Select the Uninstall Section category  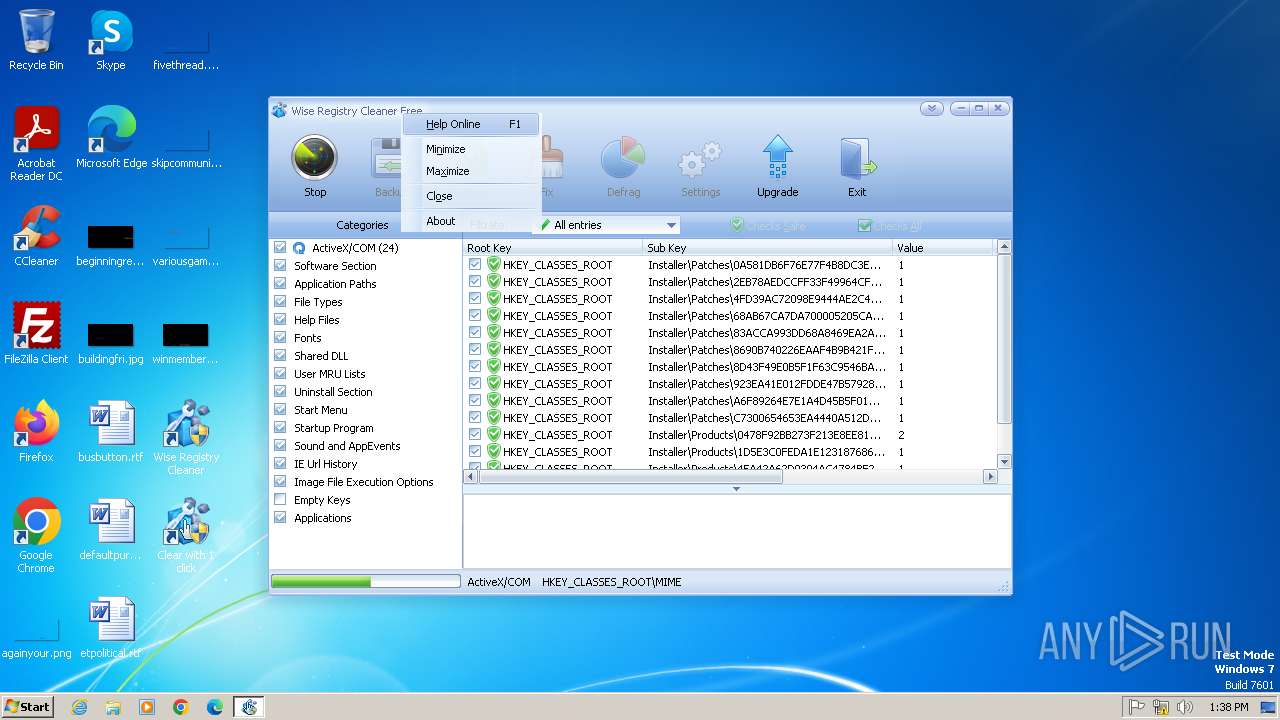coord(333,391)
